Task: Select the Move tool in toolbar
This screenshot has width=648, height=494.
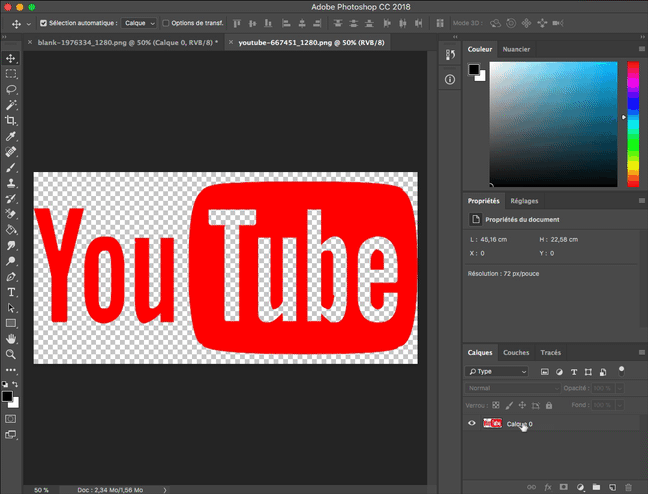Action: [11, 58]
